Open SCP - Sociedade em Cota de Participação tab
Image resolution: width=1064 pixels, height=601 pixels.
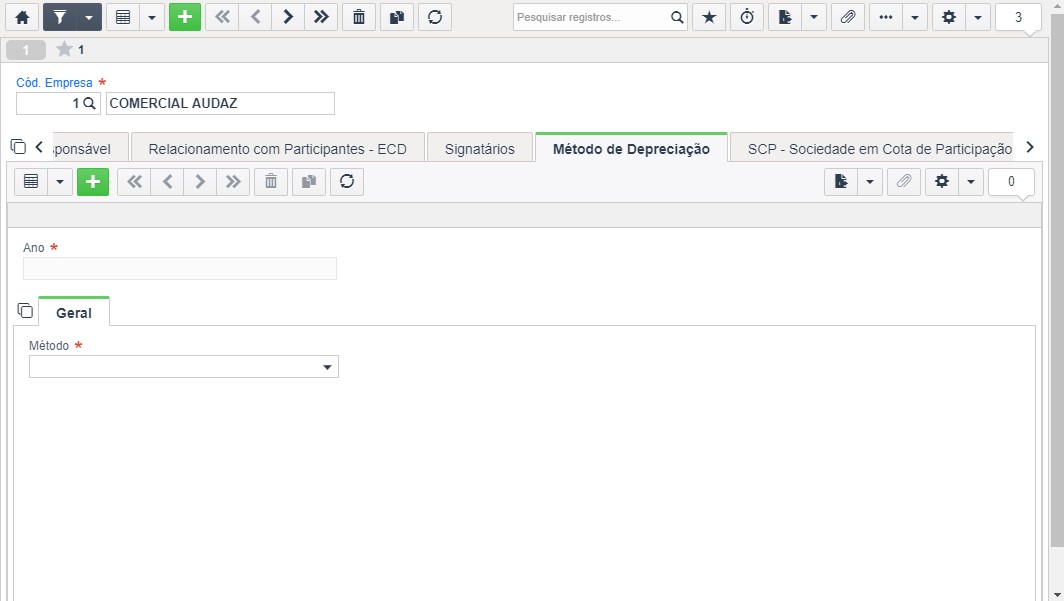tap(872, 149)
